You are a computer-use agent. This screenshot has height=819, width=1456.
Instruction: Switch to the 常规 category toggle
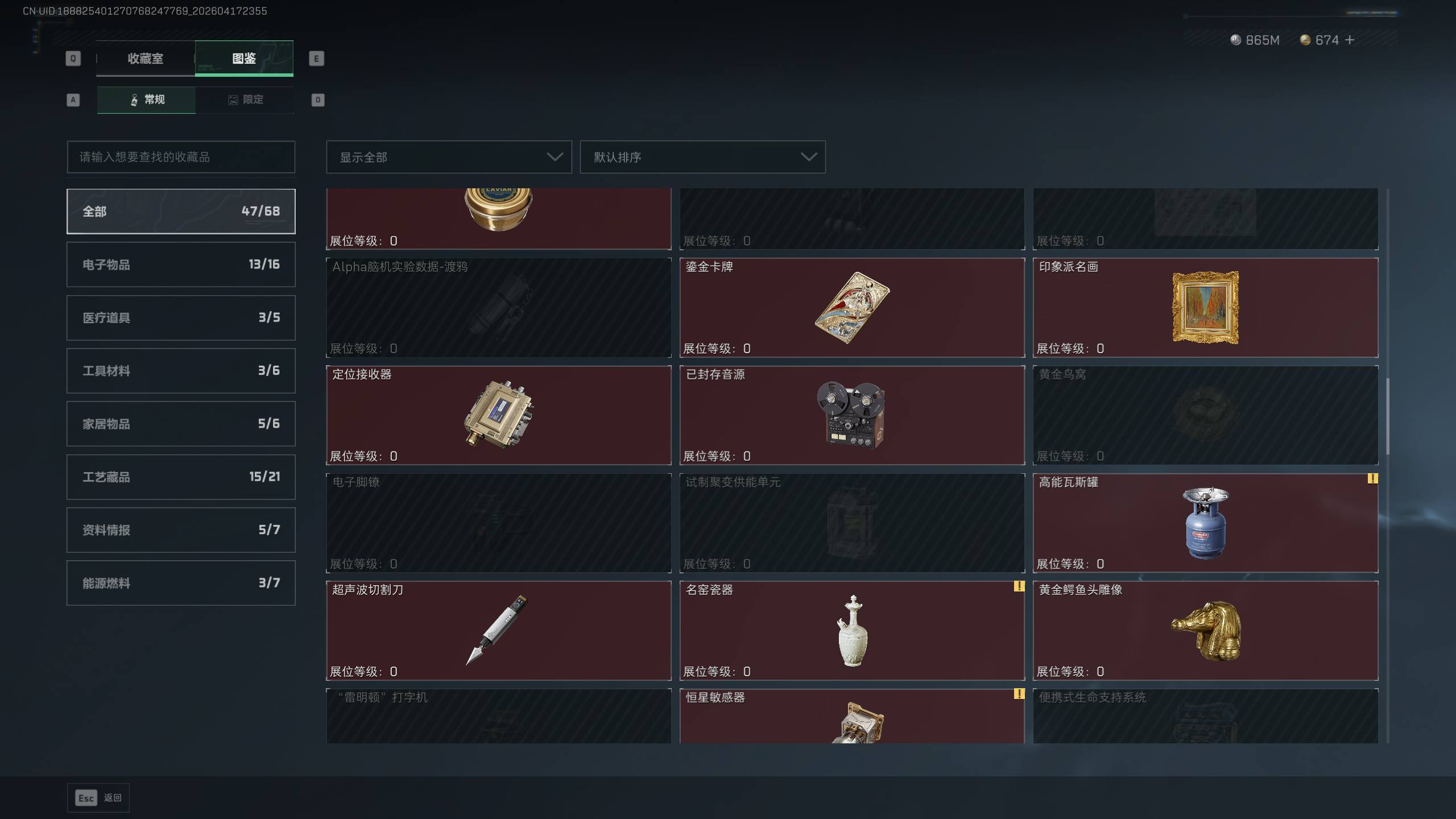pos(146,100)
